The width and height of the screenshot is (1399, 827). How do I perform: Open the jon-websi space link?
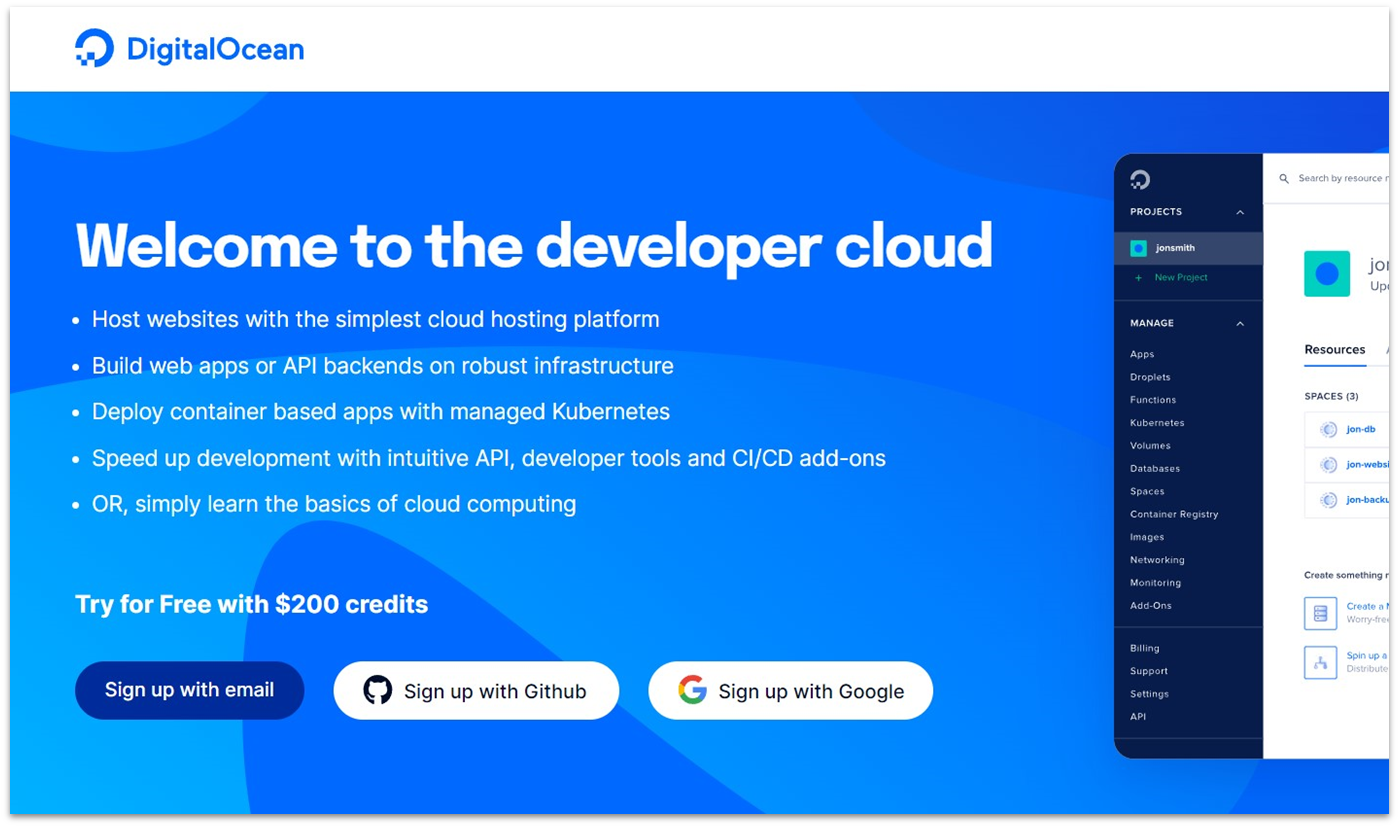point(1367,465)
